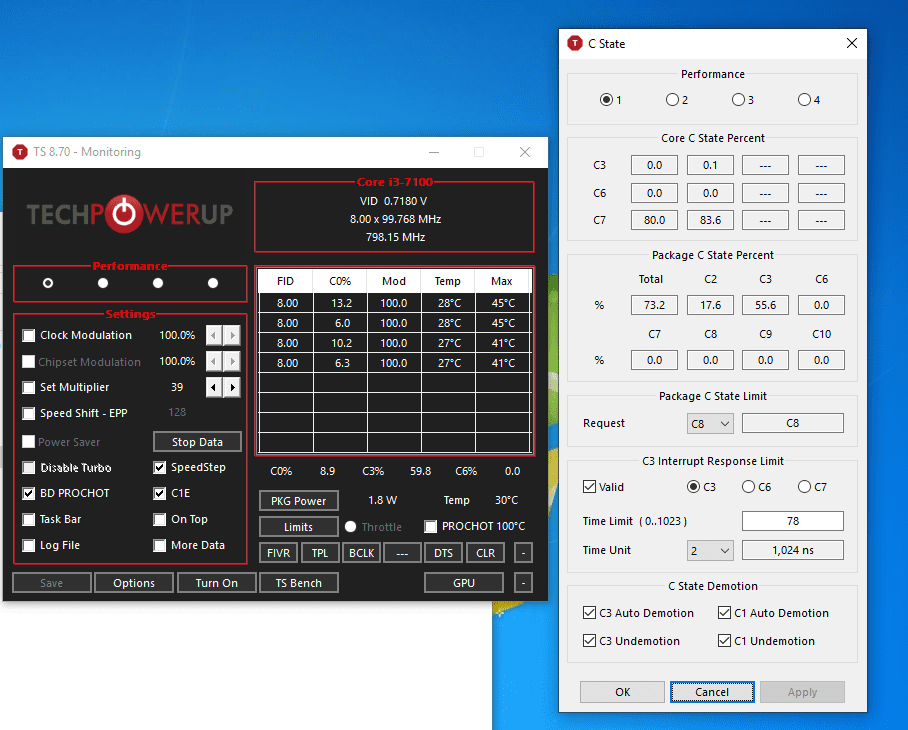Toggle C3 Auto Demotion checkbox
This screenshot has width=908, height=730.
pos(590,612)
